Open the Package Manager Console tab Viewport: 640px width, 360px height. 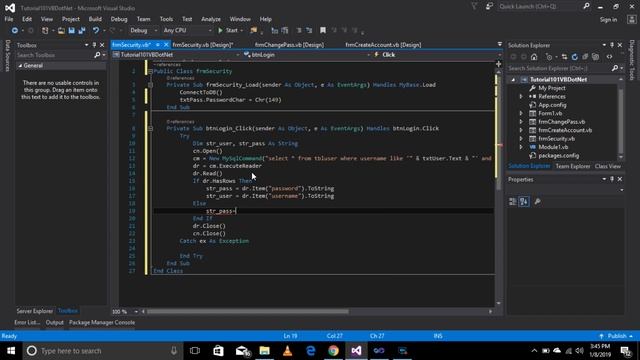[x=102, y=322]
